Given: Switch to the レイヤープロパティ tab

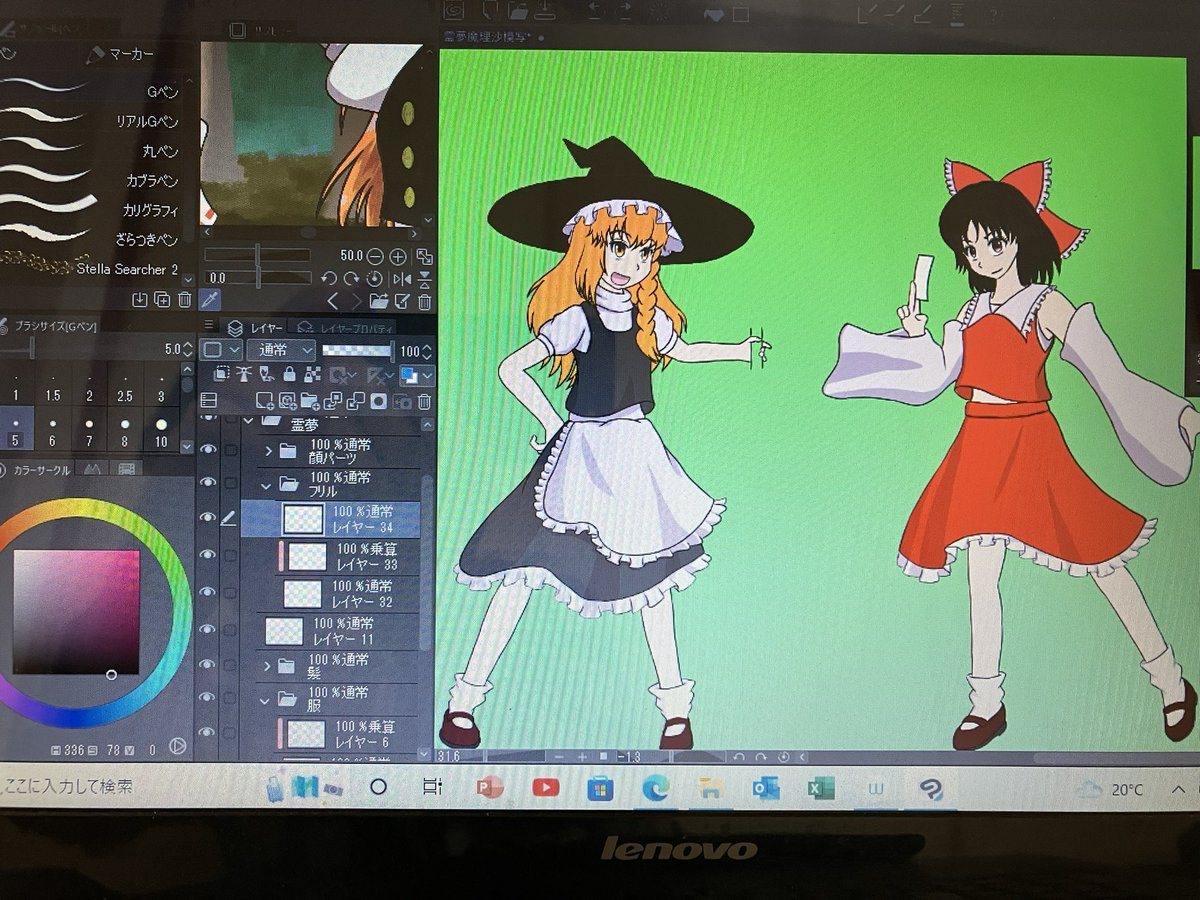Looking at the screenshot, I should pyautogui.click(x=342, y=328).
